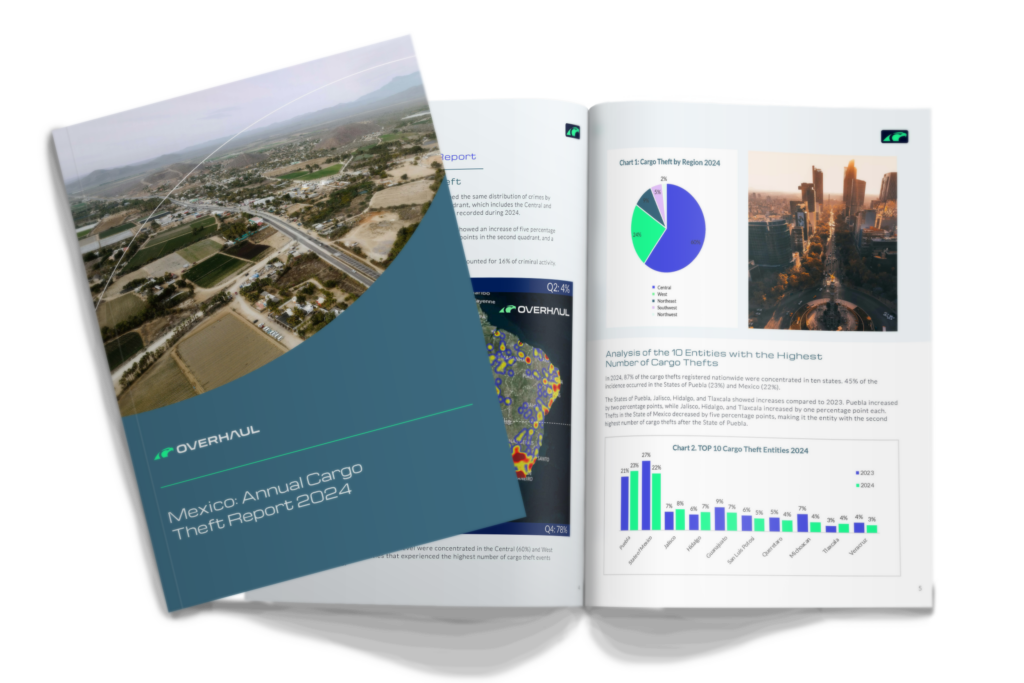Click the heading 'Analysis of the 10 Entities with the Highest'
The image size is (1024, 683).
(x=714, y=354)
